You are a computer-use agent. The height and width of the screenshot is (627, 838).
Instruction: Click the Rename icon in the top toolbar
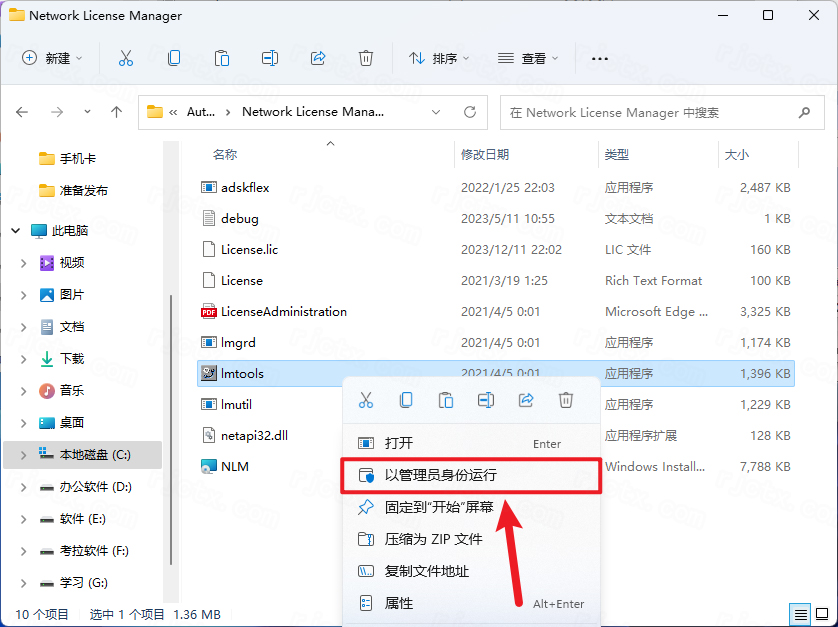point(270,58)
